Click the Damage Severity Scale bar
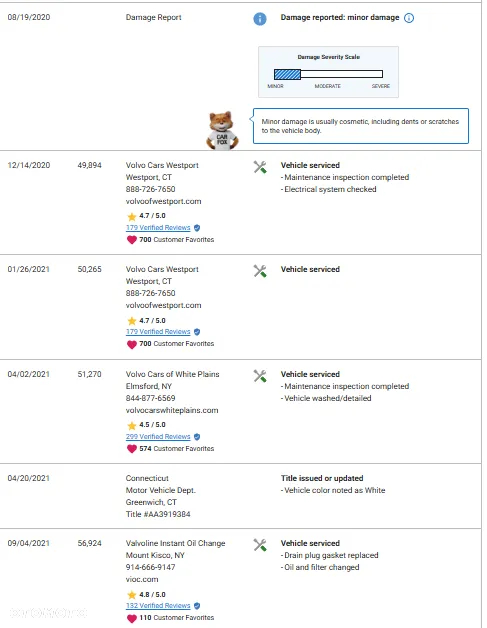This screenshot has width=487, height=628. pyautogui.click(x=328, y=74)
